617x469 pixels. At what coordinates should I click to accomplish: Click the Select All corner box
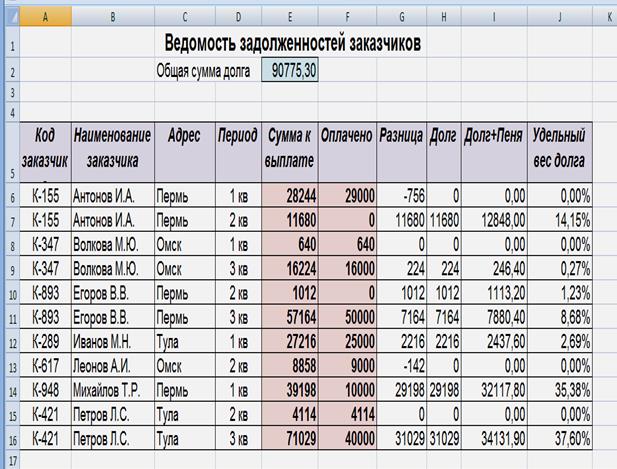(12, 17)
